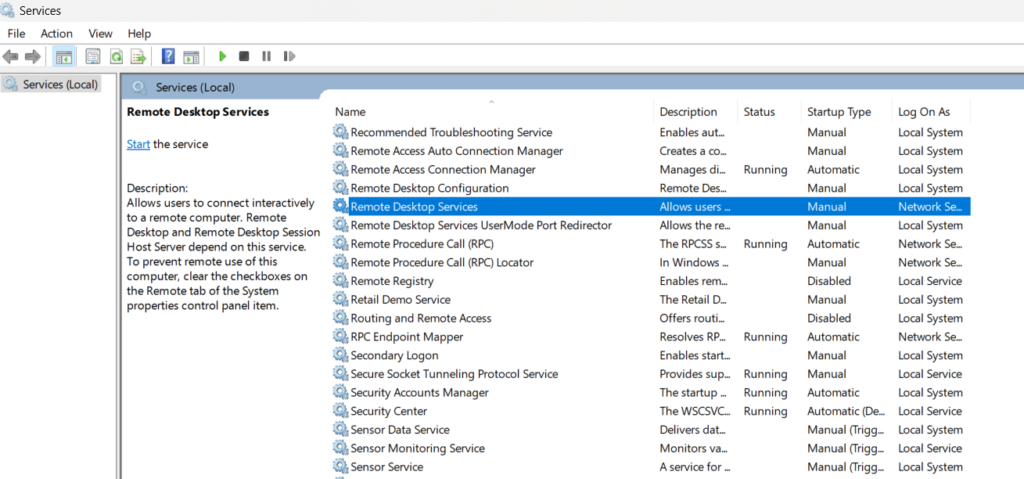Image resolution: width=1024 pixels, height=479 pixels.
Task: Toggle Show/Hide Console Tree icon
Action: (64, 57)
